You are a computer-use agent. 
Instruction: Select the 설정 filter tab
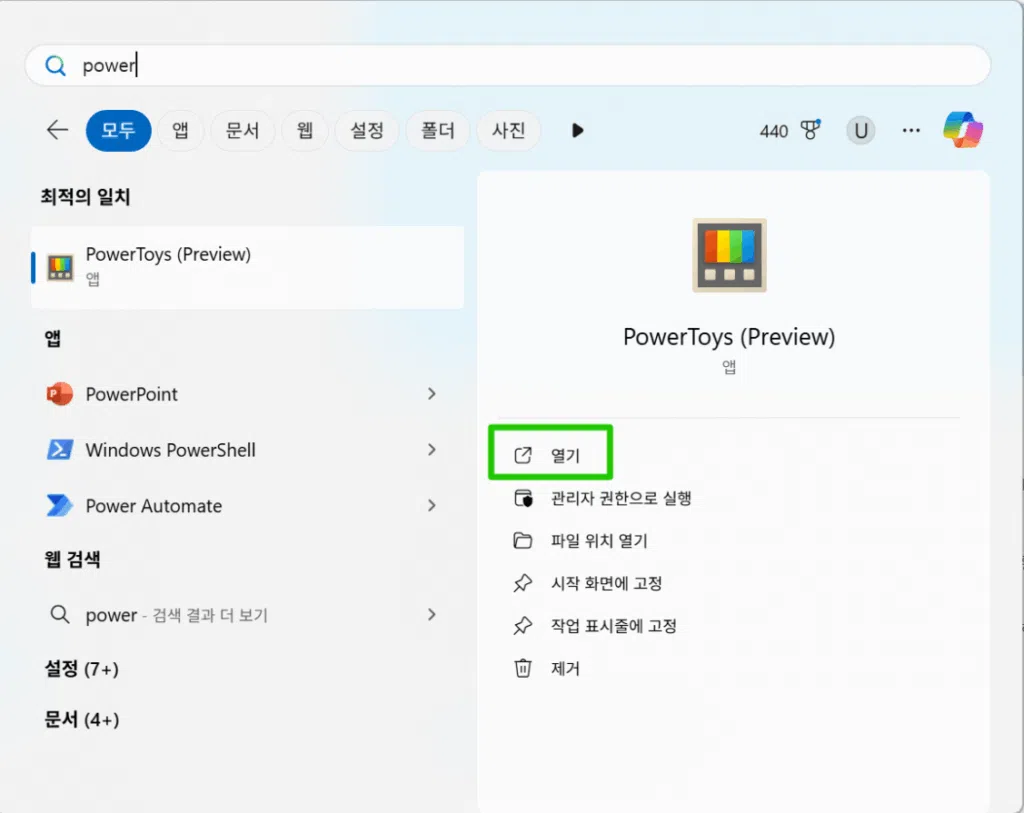pos(367,130)
